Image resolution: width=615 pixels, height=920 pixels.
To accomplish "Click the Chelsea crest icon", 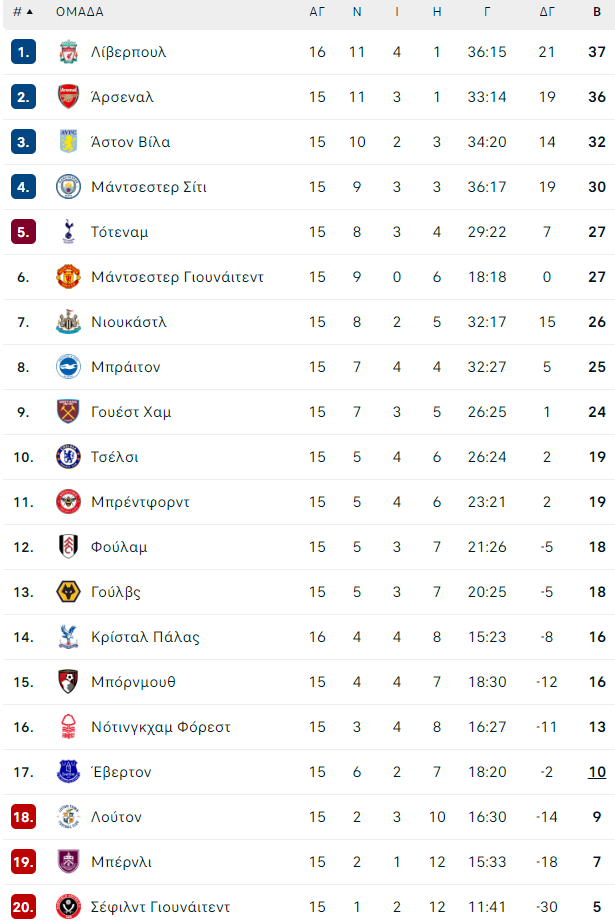I will pos(68,457).
